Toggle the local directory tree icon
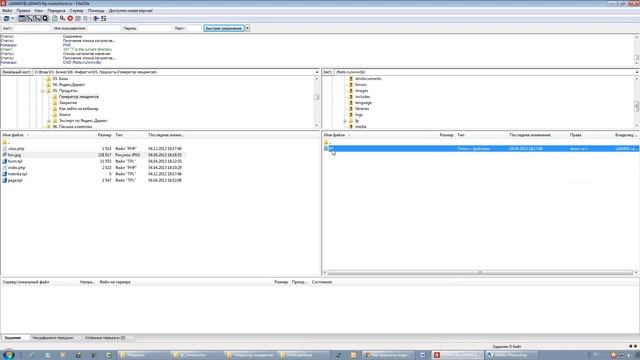 click(x=29, y=18)
